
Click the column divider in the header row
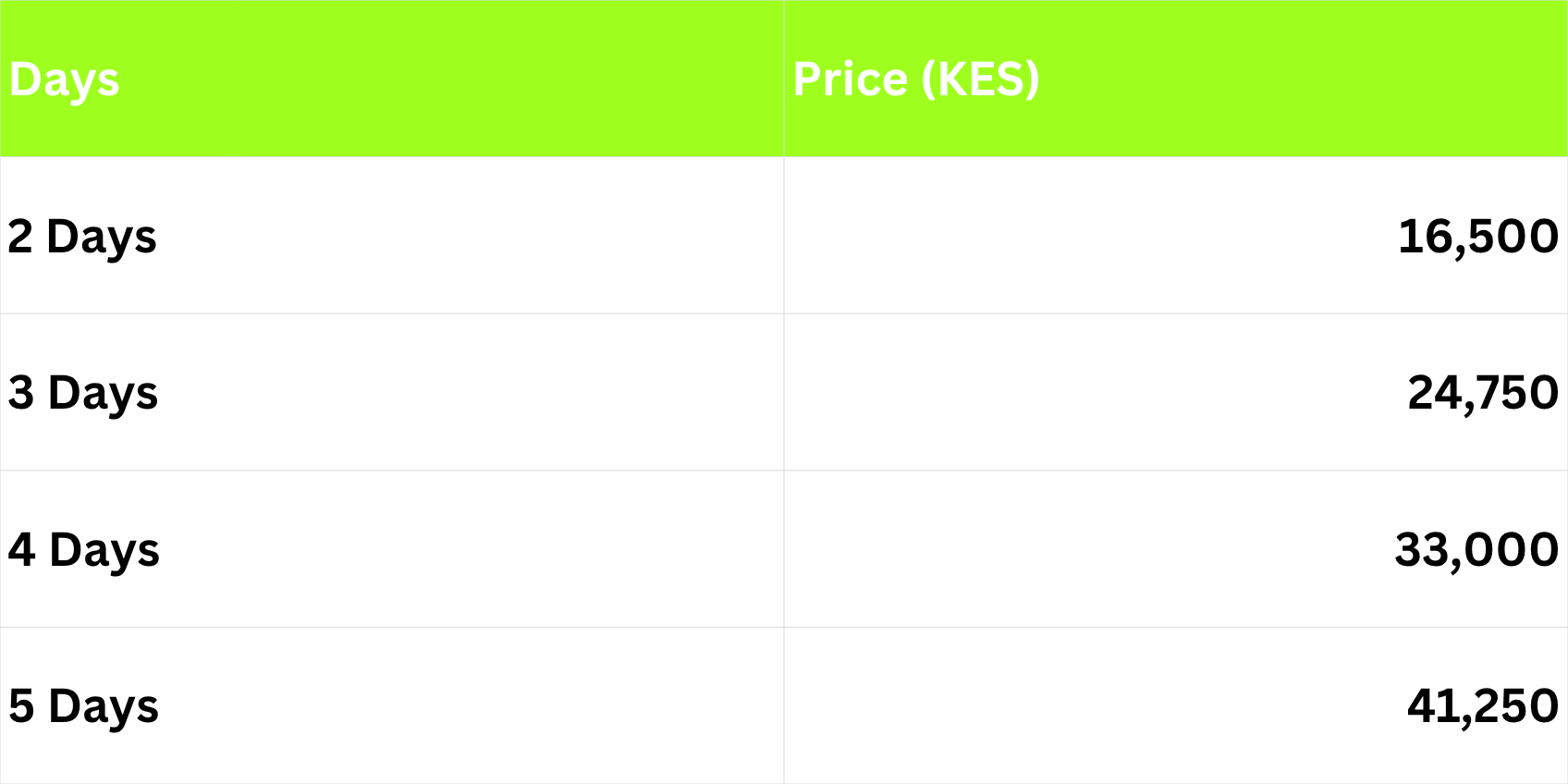click(784, 80)
